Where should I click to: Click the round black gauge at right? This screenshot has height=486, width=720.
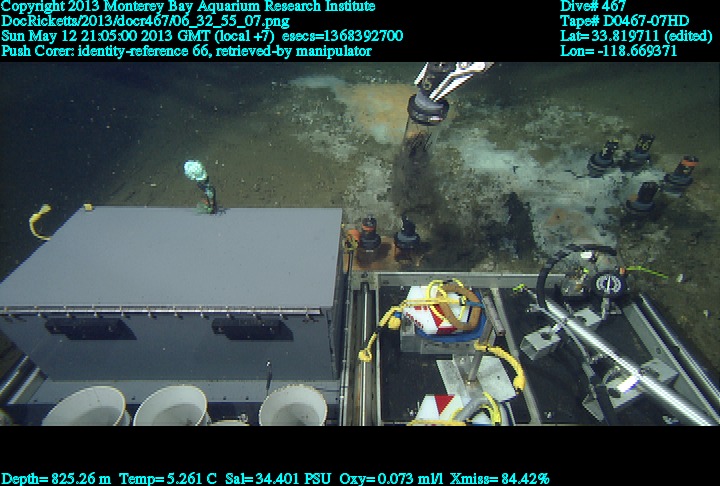click(x=607, y=283)
